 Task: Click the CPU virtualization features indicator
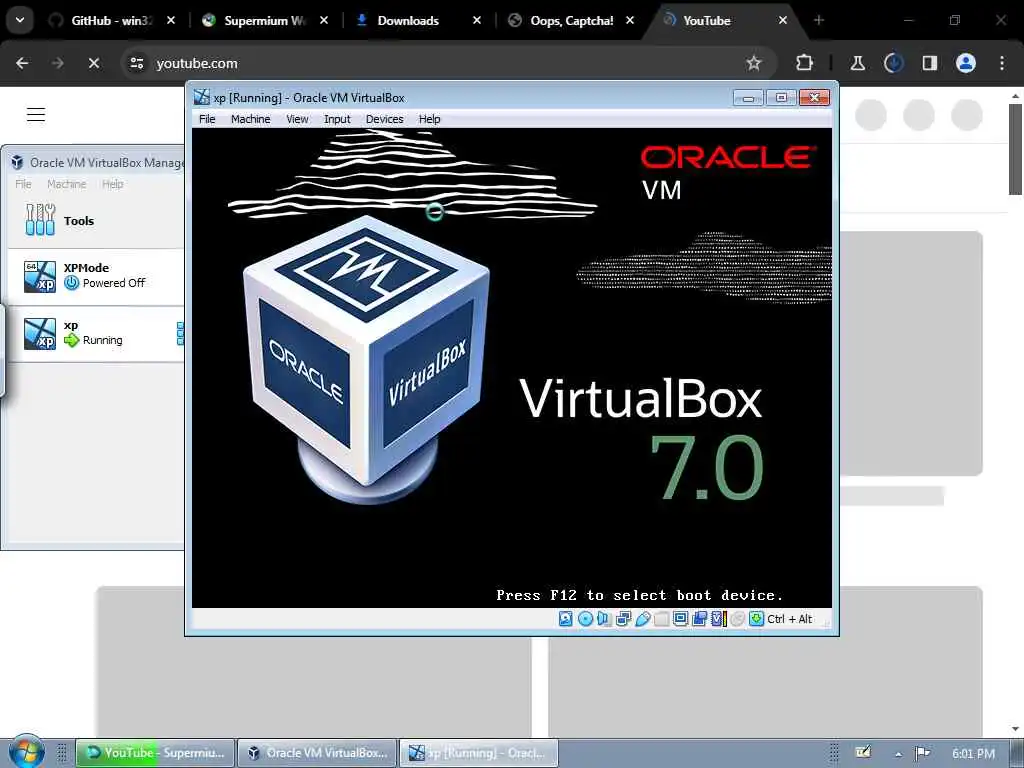718,618
